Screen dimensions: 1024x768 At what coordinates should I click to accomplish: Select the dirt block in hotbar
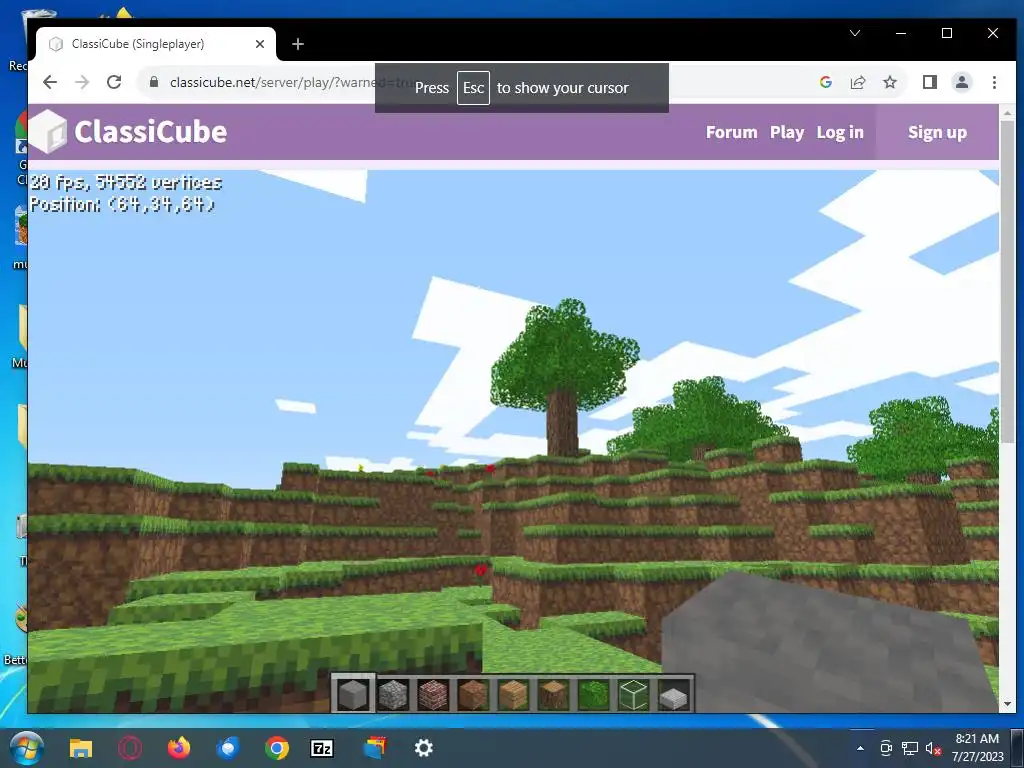coord(473,694)
